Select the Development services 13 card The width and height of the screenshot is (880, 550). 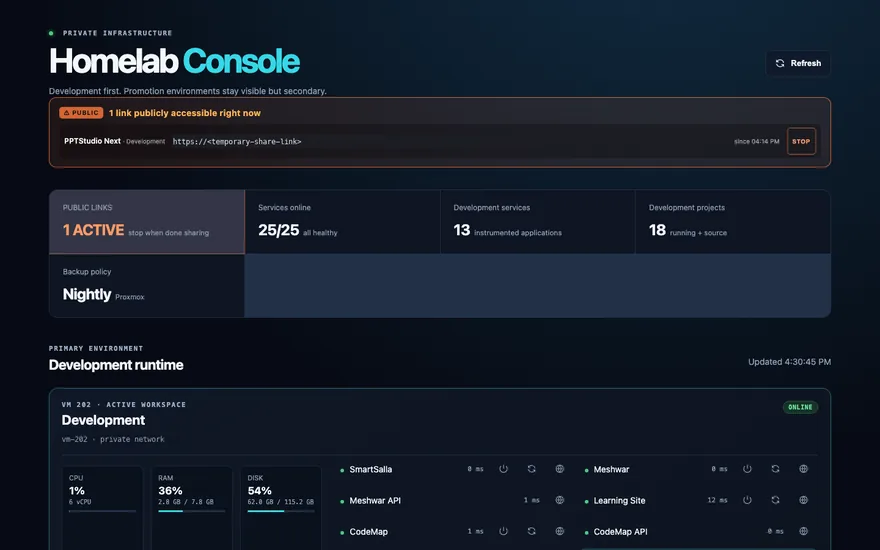(x=538, y=222)
